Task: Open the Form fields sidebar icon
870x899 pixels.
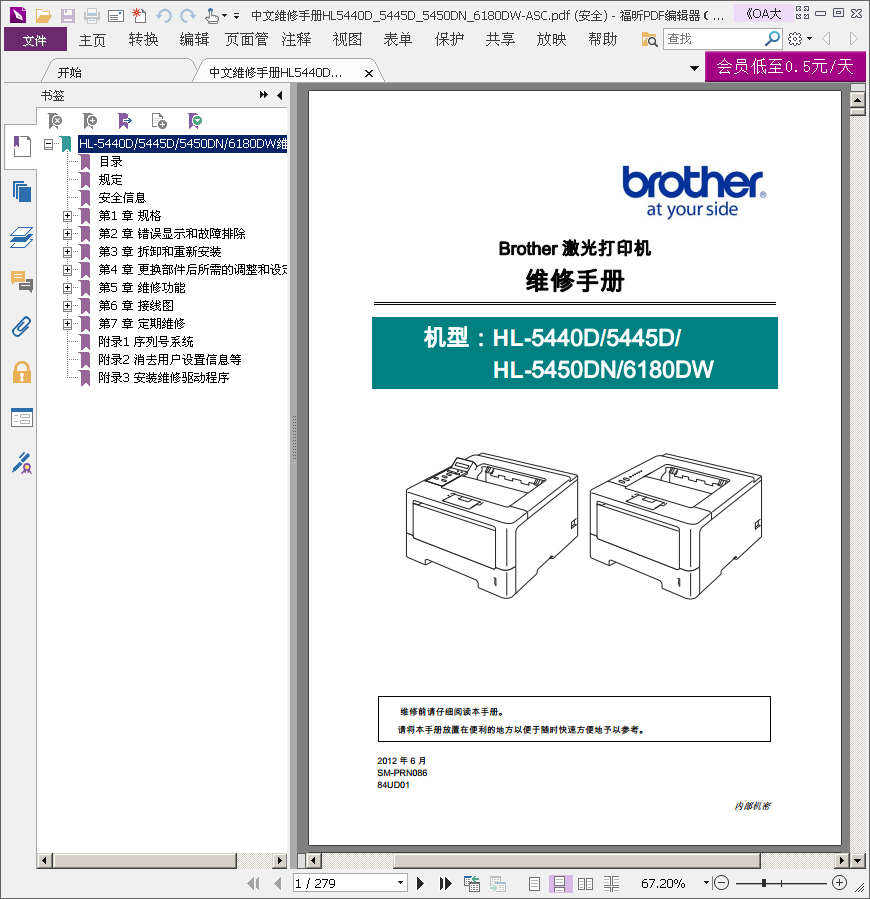Action: [x=22, y=417]
